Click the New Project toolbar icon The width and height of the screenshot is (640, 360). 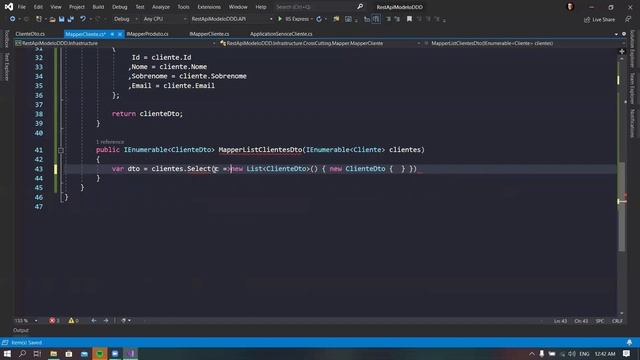tap(39, 19)
